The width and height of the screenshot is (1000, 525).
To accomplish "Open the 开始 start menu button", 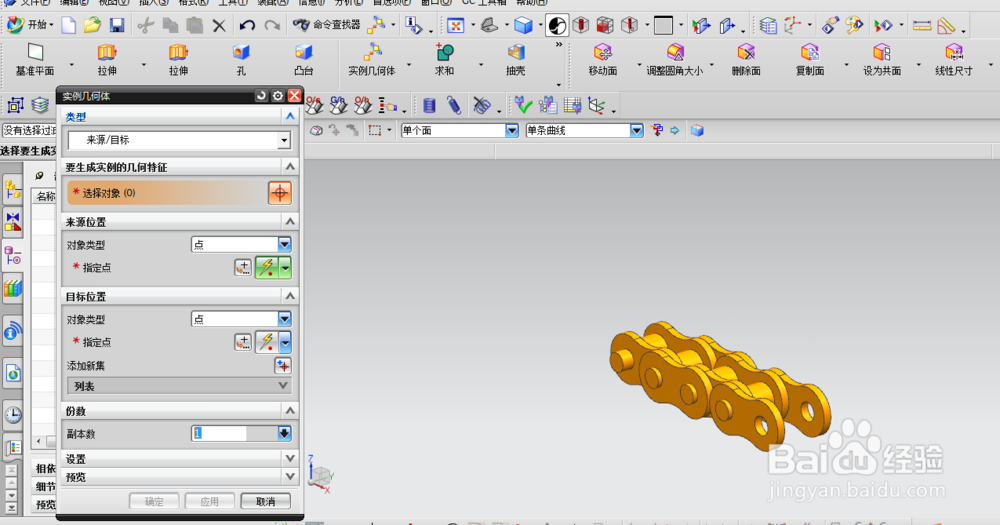I will [x=29, y=25].
